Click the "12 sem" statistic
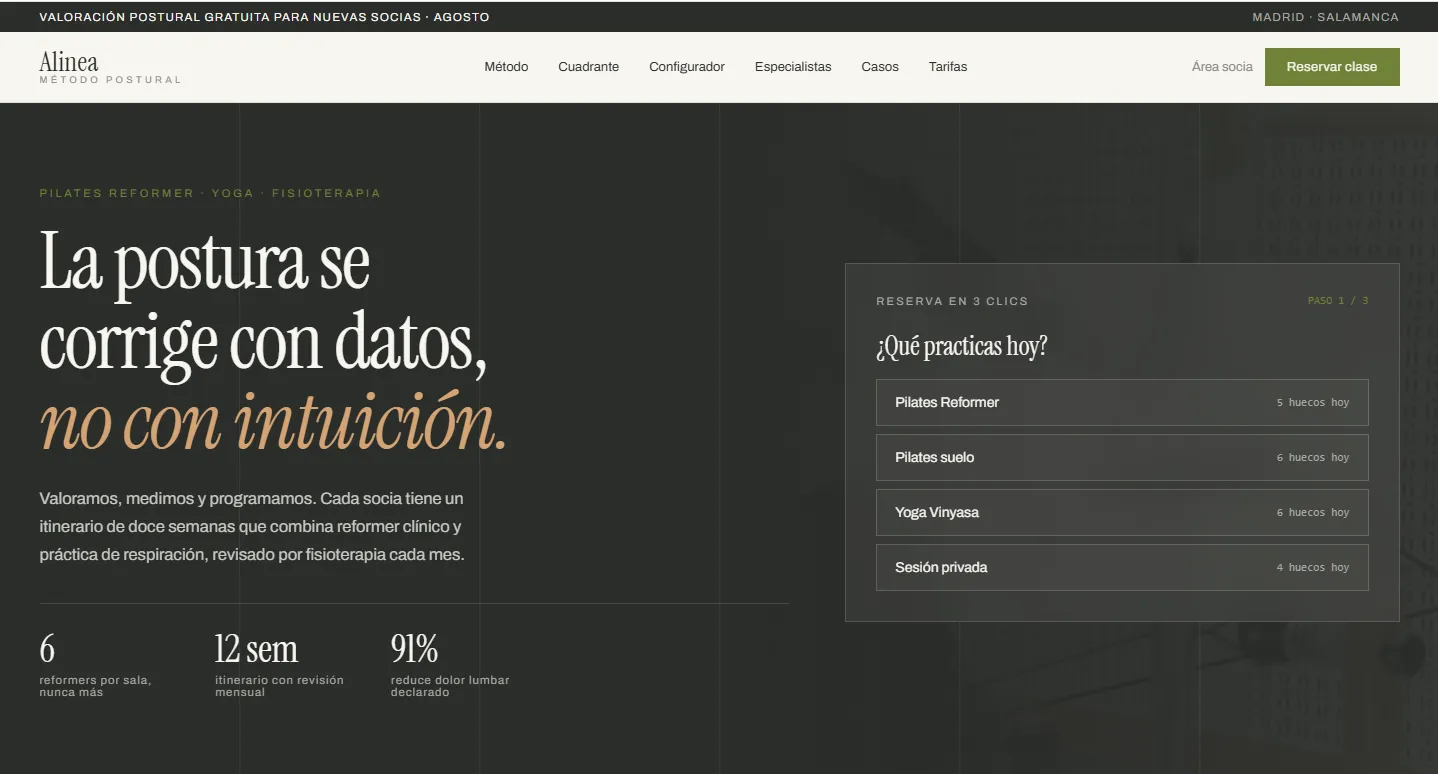 click(x=256, y=649)
